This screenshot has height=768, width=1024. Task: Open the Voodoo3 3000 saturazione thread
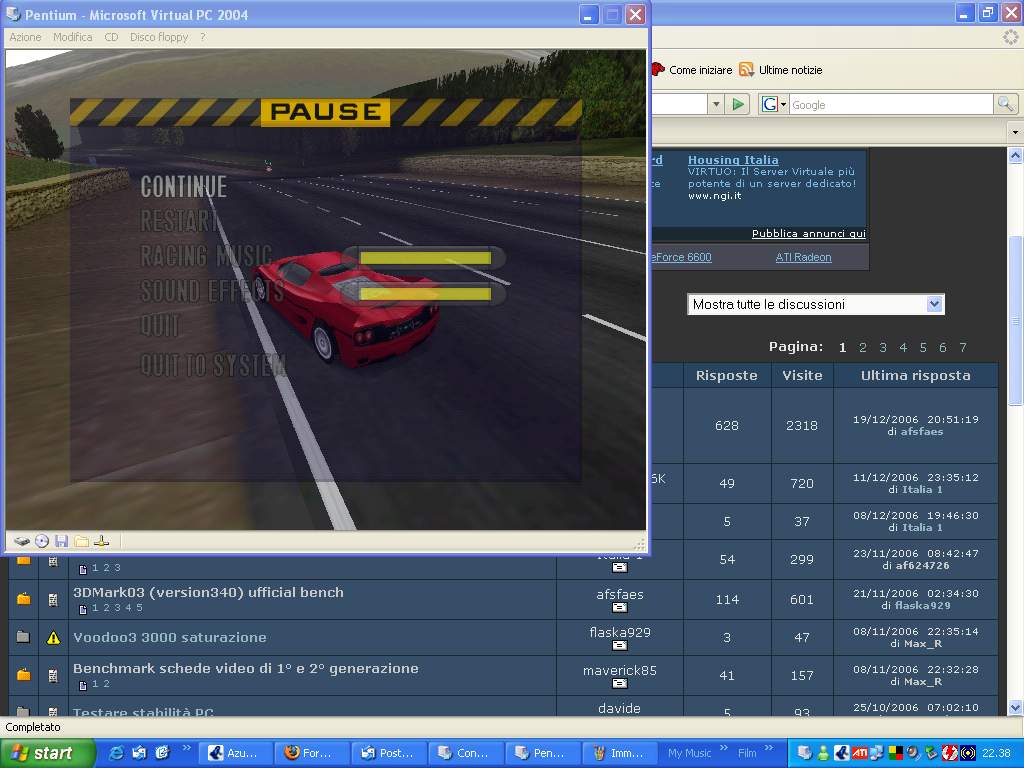coord(170,637)
